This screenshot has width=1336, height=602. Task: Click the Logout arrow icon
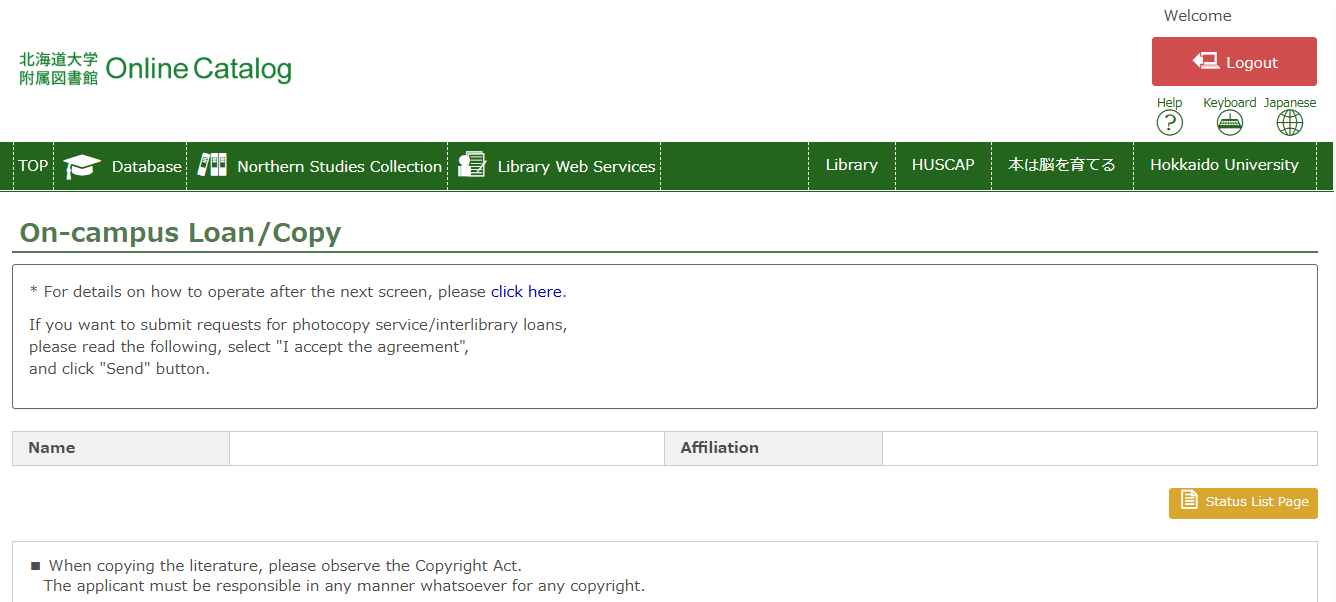[1205, 62]
